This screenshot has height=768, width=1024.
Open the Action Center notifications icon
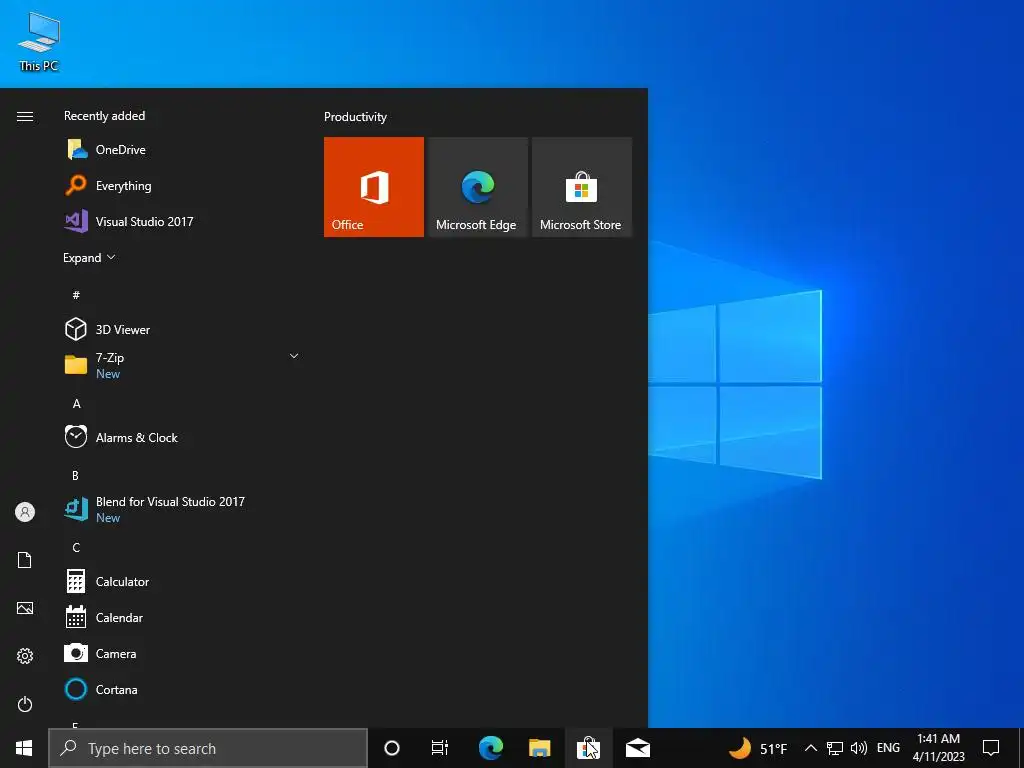click(x=991, y=748)
